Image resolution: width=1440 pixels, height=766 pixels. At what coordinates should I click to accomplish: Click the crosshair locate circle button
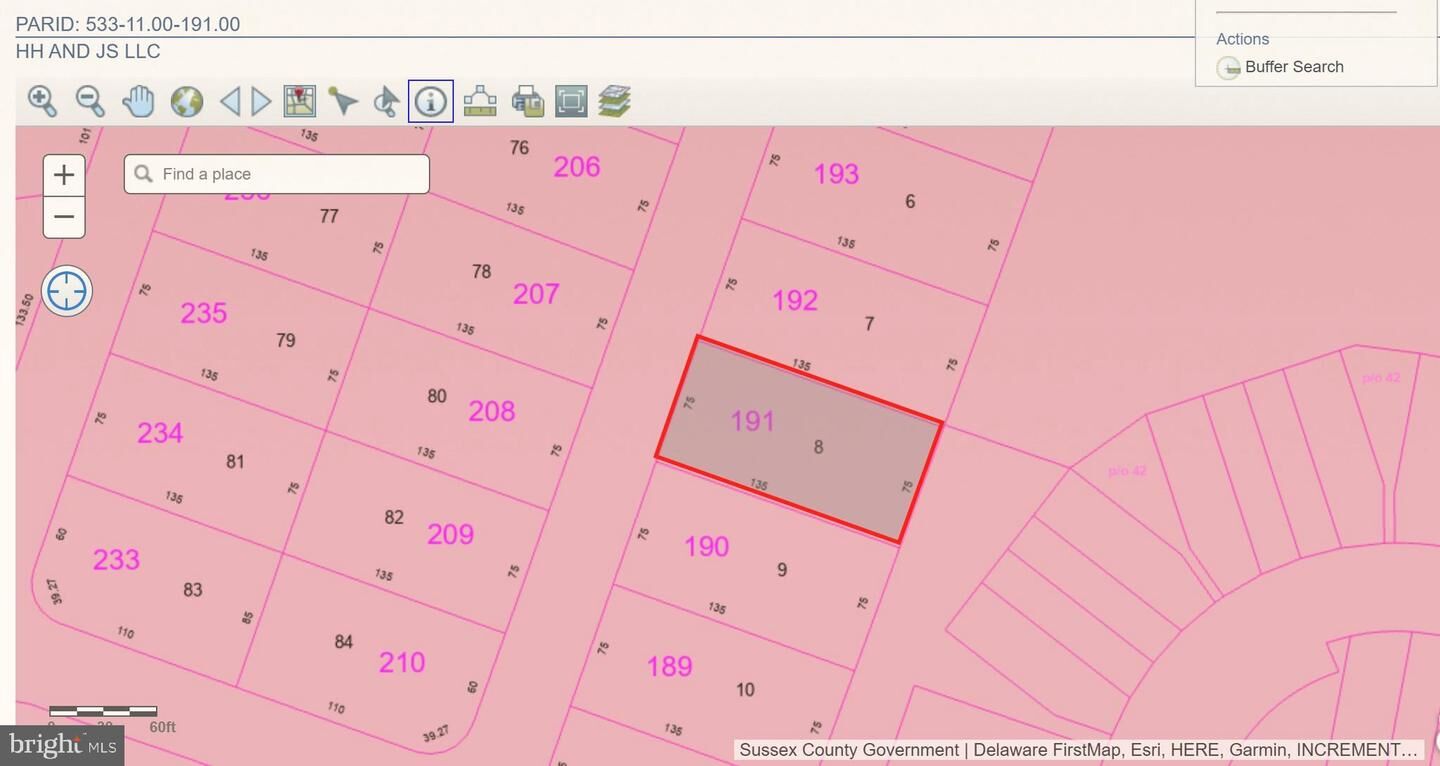point(66,290)
